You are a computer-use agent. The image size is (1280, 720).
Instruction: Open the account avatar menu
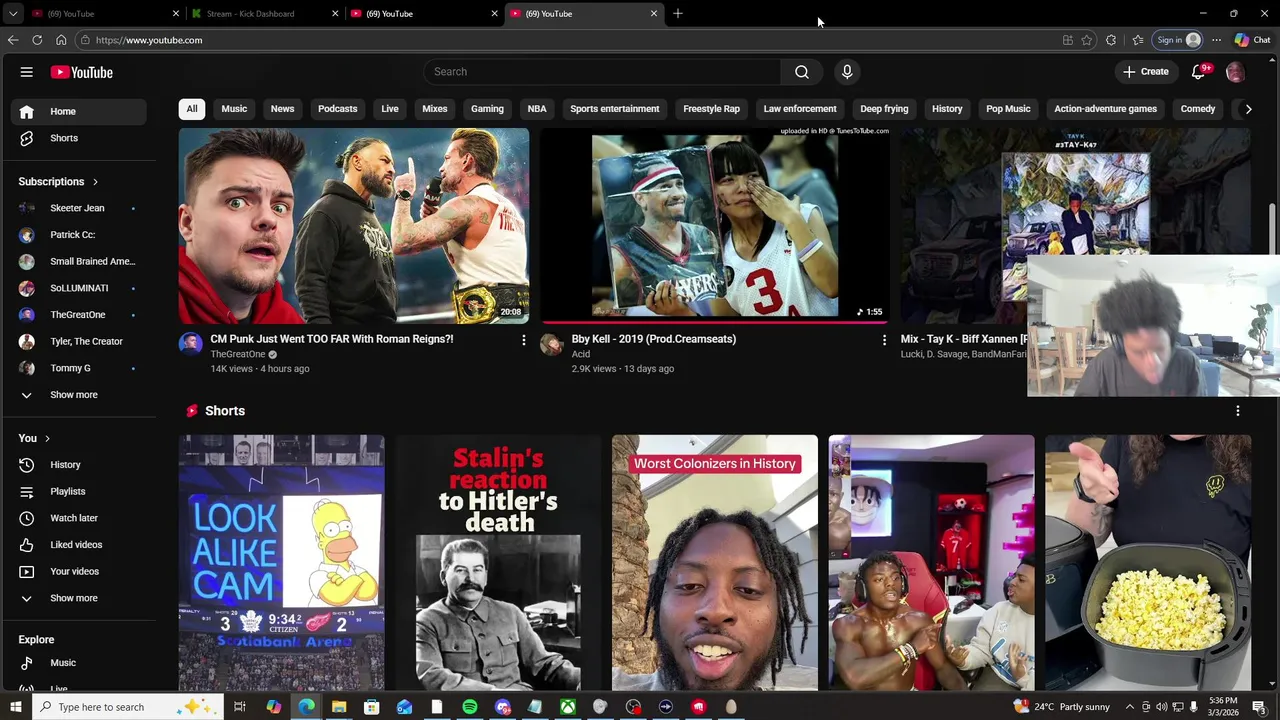point(1235,72)
